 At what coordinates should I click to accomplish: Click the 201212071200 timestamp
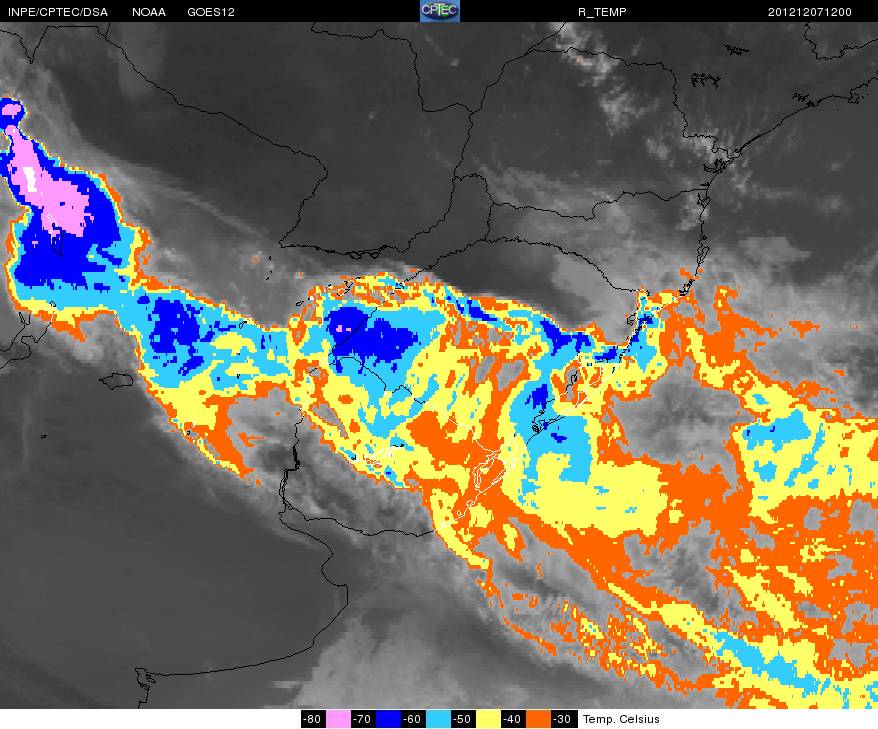click(x=810, y=12)
